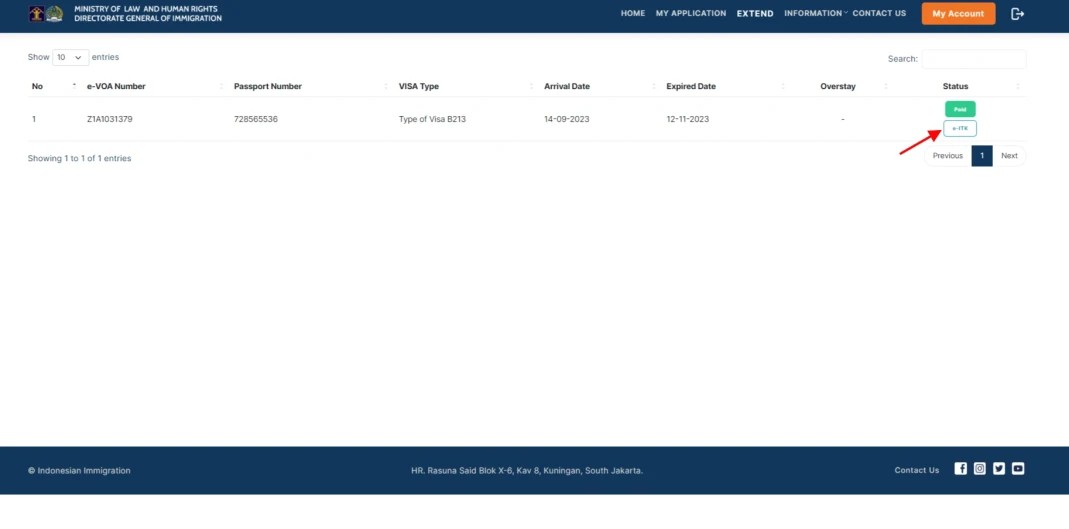Expand the INFORMATION menu
The height and width of the screenshot is (529, 1069).
tap(815, 13)
